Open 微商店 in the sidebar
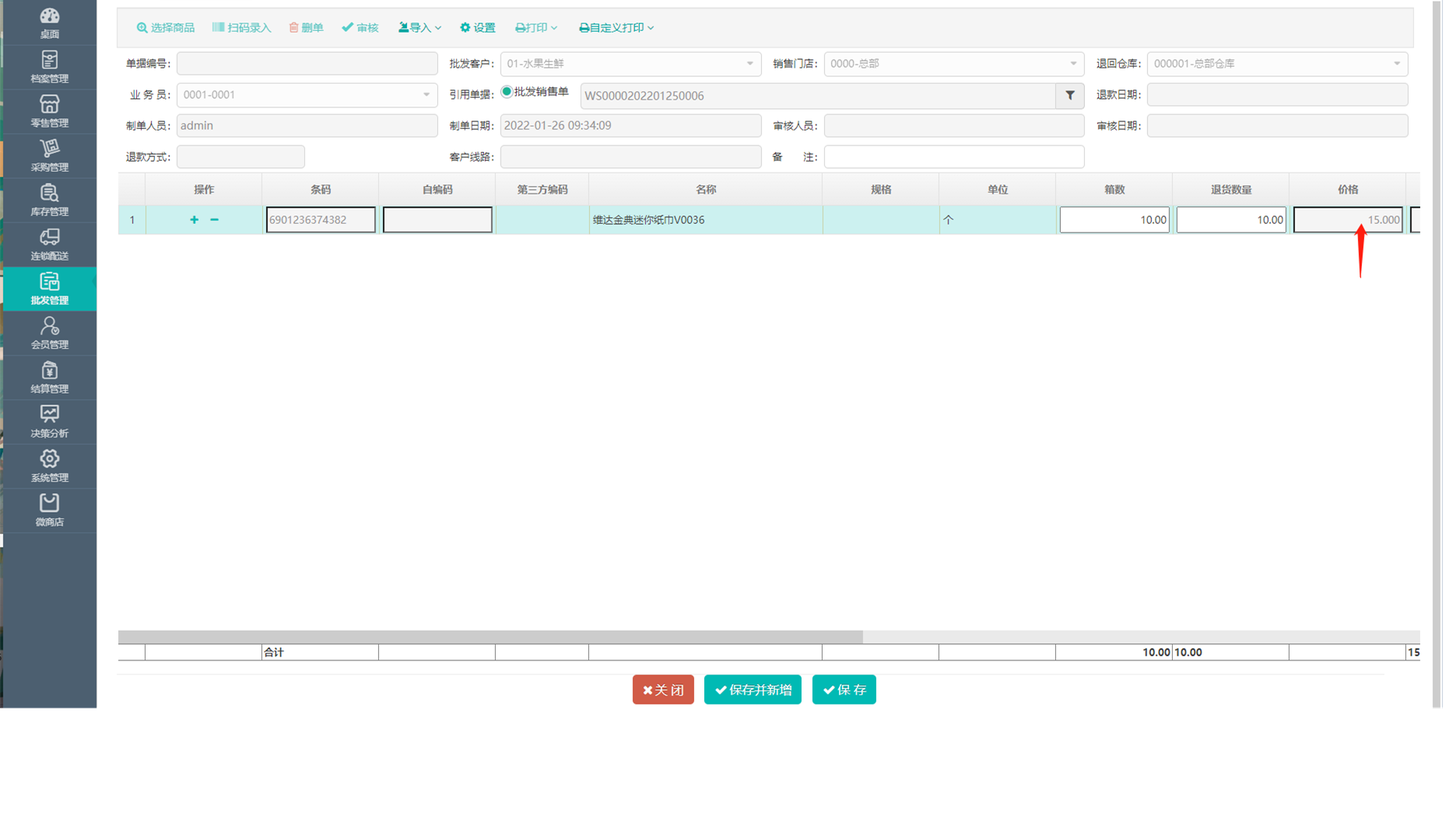1449x840 pixels. [x=49, y=510]
